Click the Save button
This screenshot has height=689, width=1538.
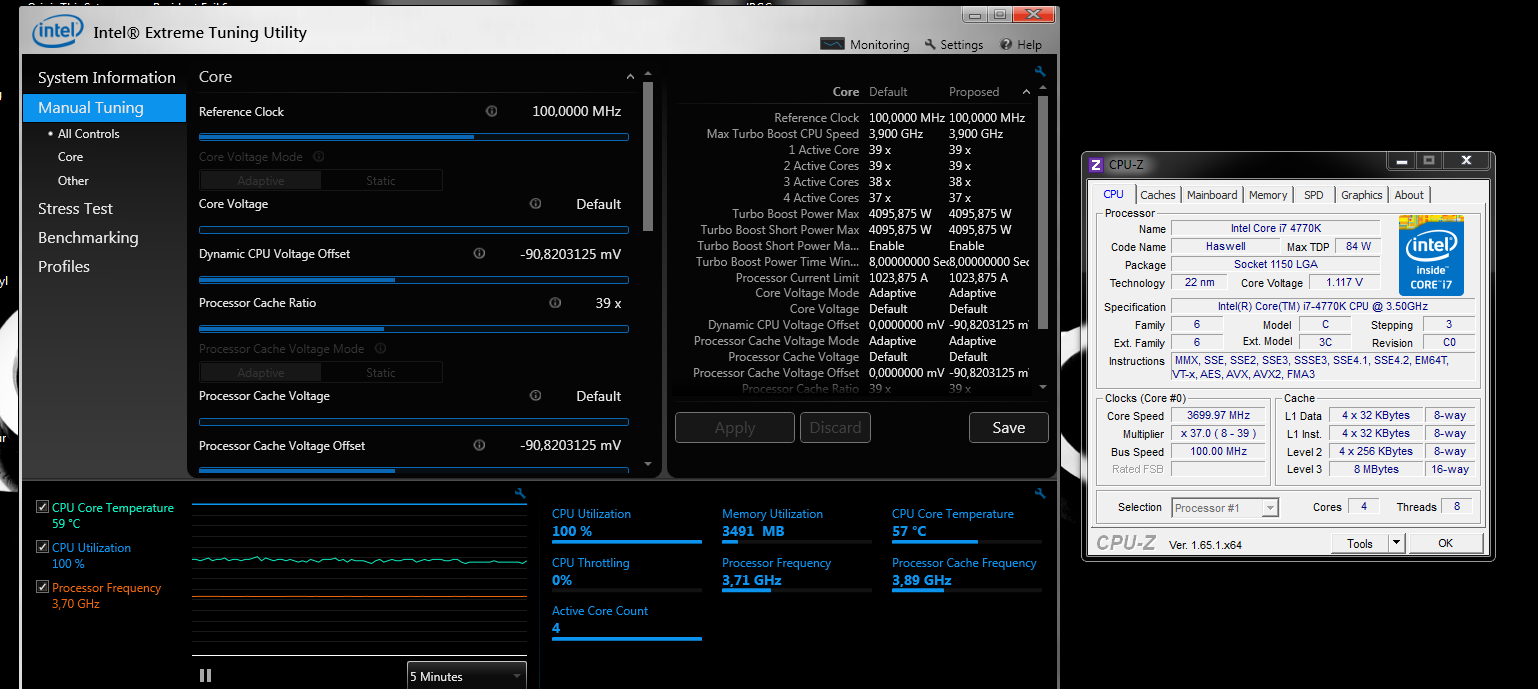(1009, 427)
